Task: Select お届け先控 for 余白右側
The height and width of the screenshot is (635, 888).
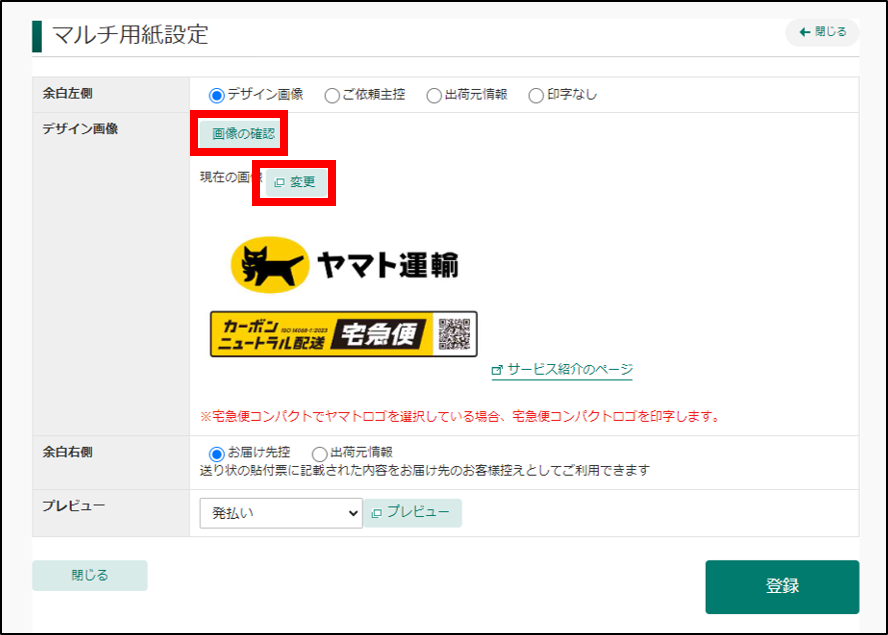Action: point(216,454)
